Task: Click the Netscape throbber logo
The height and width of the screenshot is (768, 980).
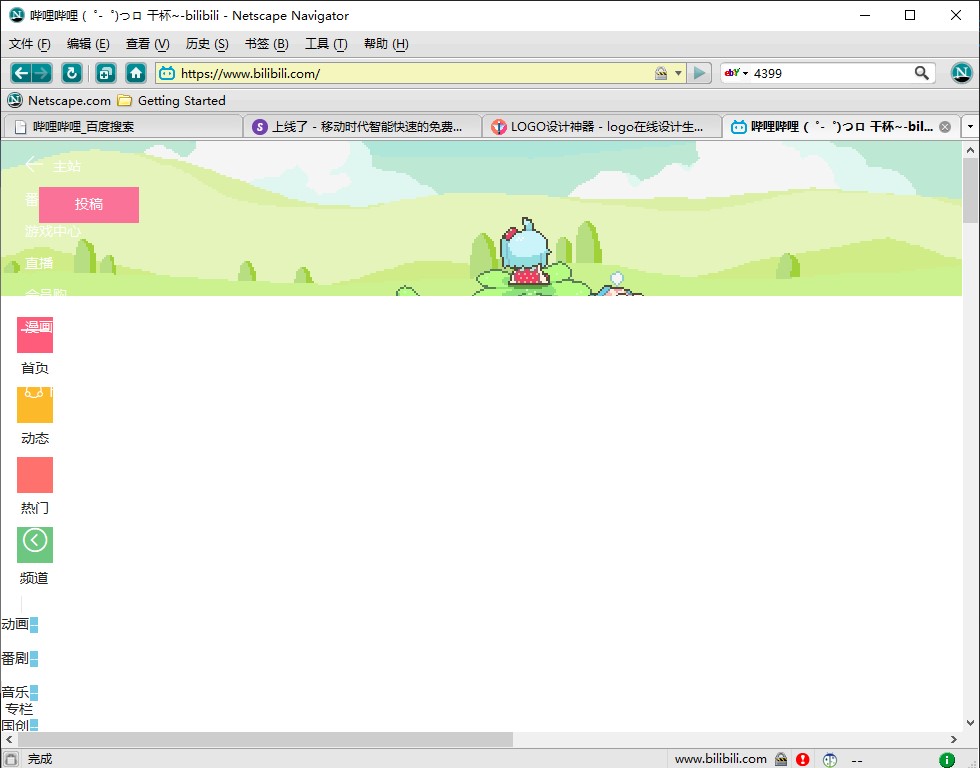Action: tap(961, 73)
